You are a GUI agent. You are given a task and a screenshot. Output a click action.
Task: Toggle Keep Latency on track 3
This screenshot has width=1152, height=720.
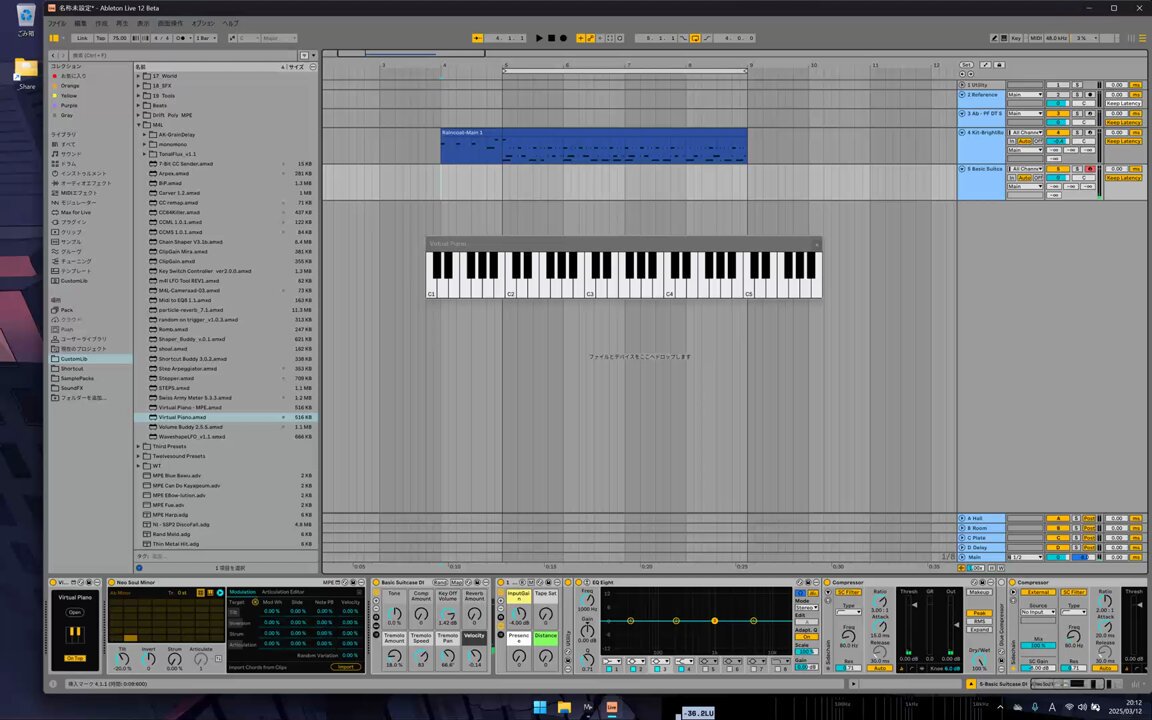(x=1123, y=123)
